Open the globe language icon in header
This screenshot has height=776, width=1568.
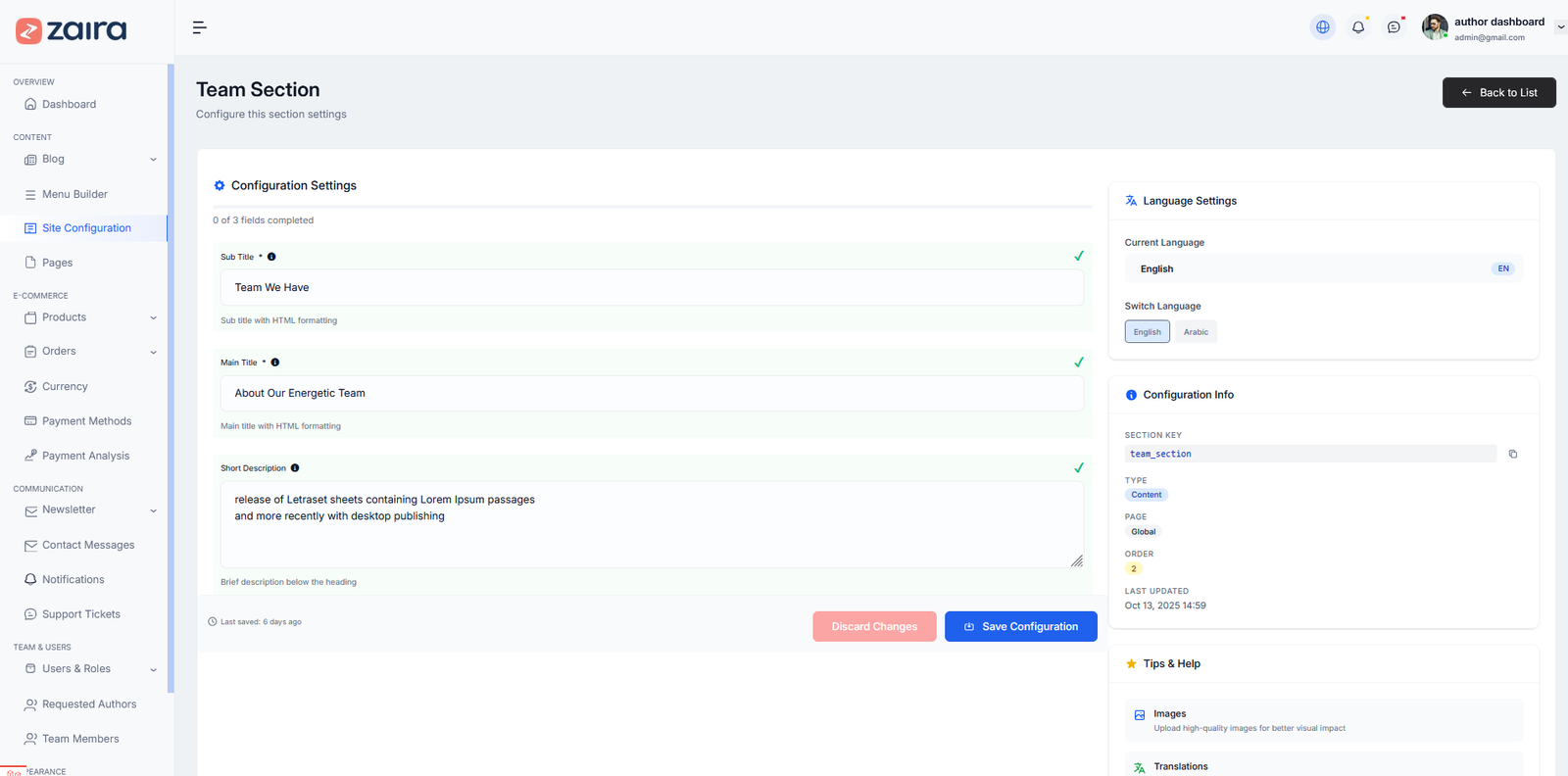1322,27
